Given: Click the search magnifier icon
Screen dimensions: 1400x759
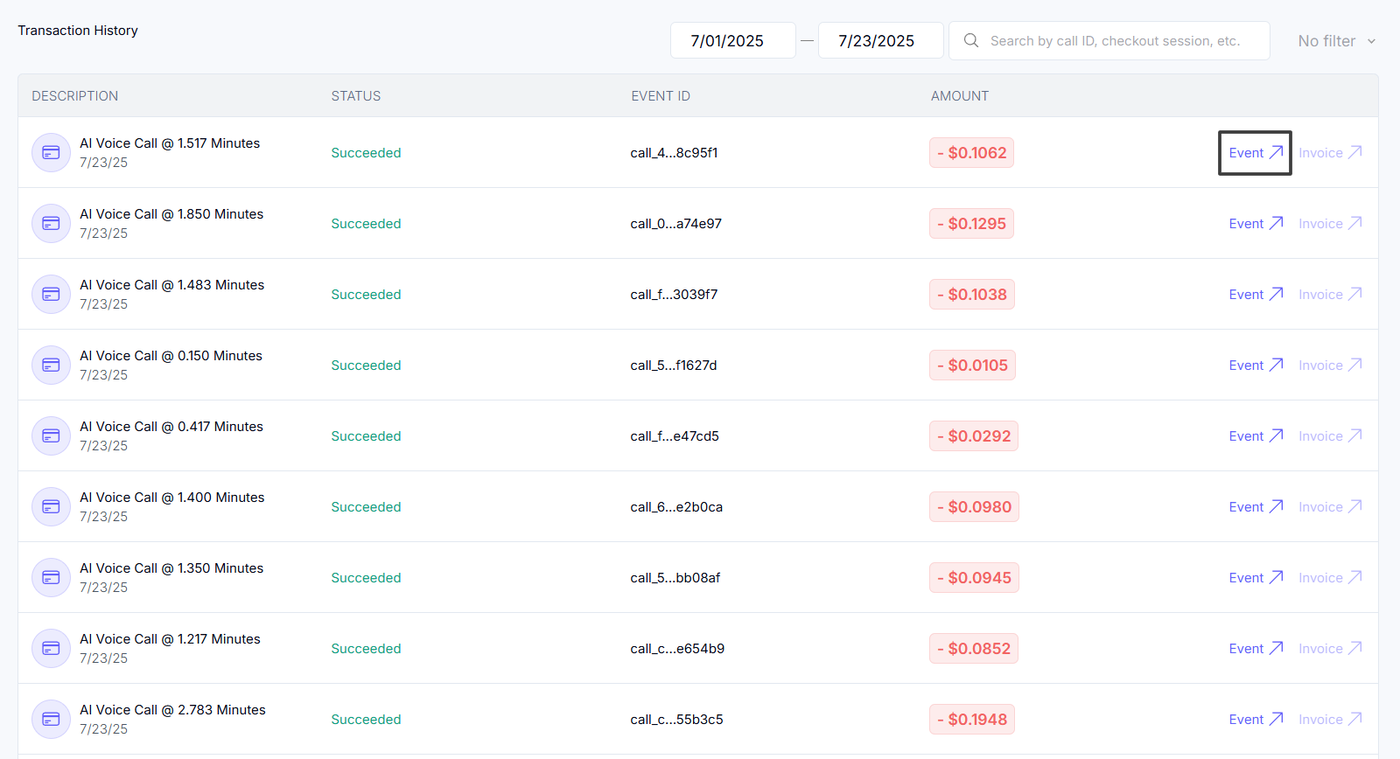Looking at the screenshot, I should click(x=971, y=41).
